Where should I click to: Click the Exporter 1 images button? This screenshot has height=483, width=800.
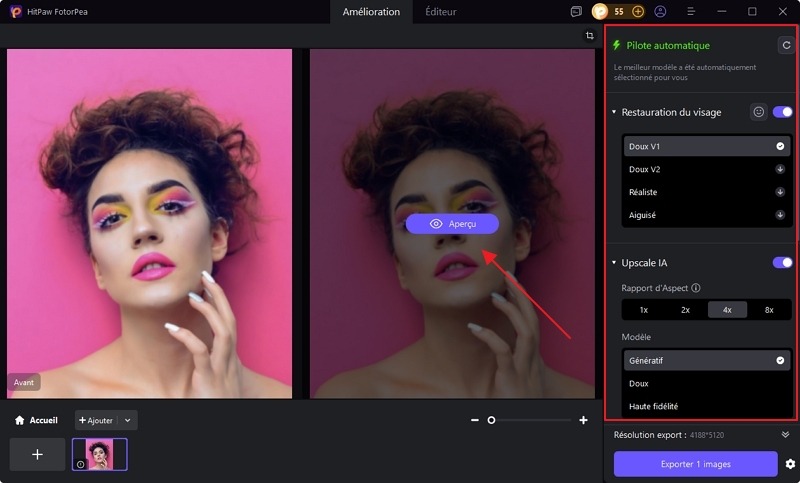pos(695,464)
